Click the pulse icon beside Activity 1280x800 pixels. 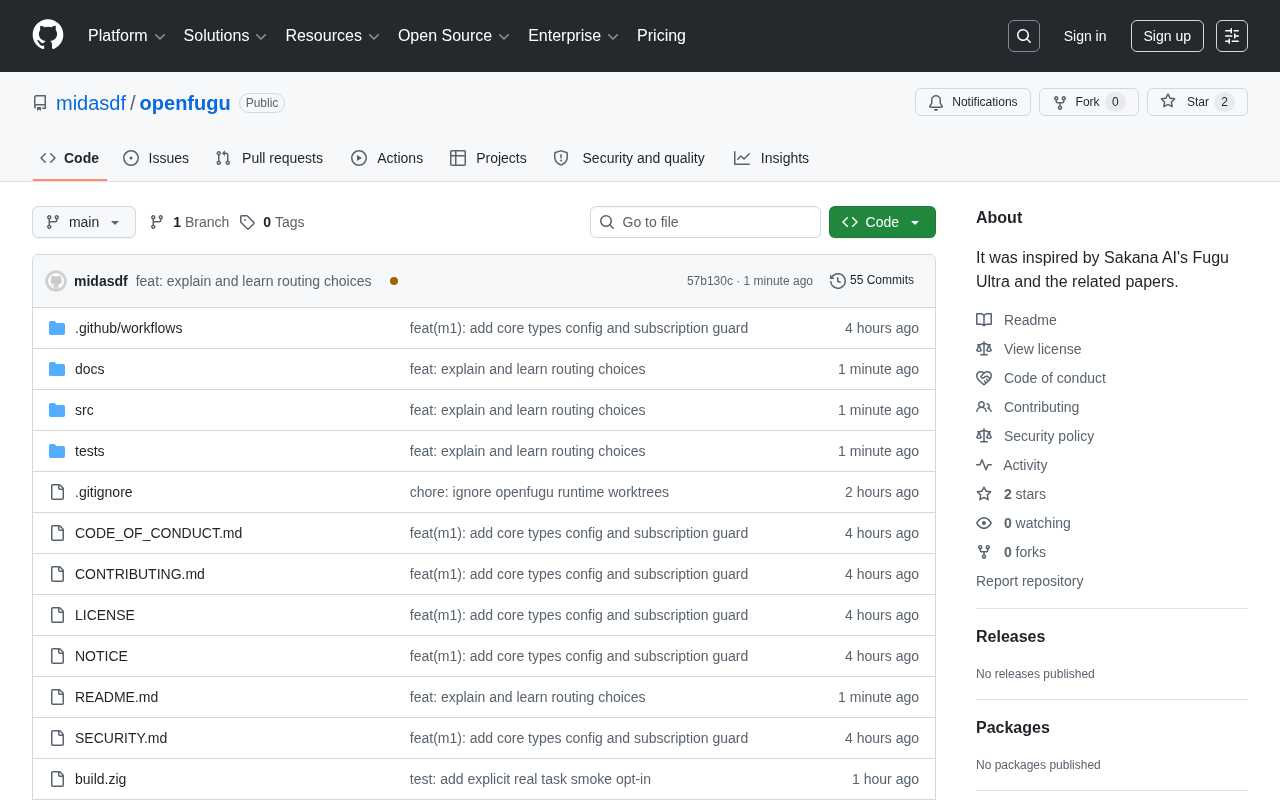click(x=984, y=465)
